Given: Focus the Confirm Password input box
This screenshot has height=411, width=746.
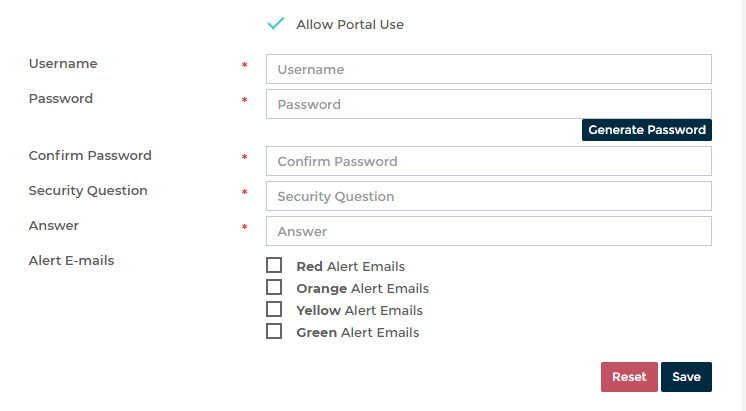Looking at the screenshot, I should pos(488,162).
